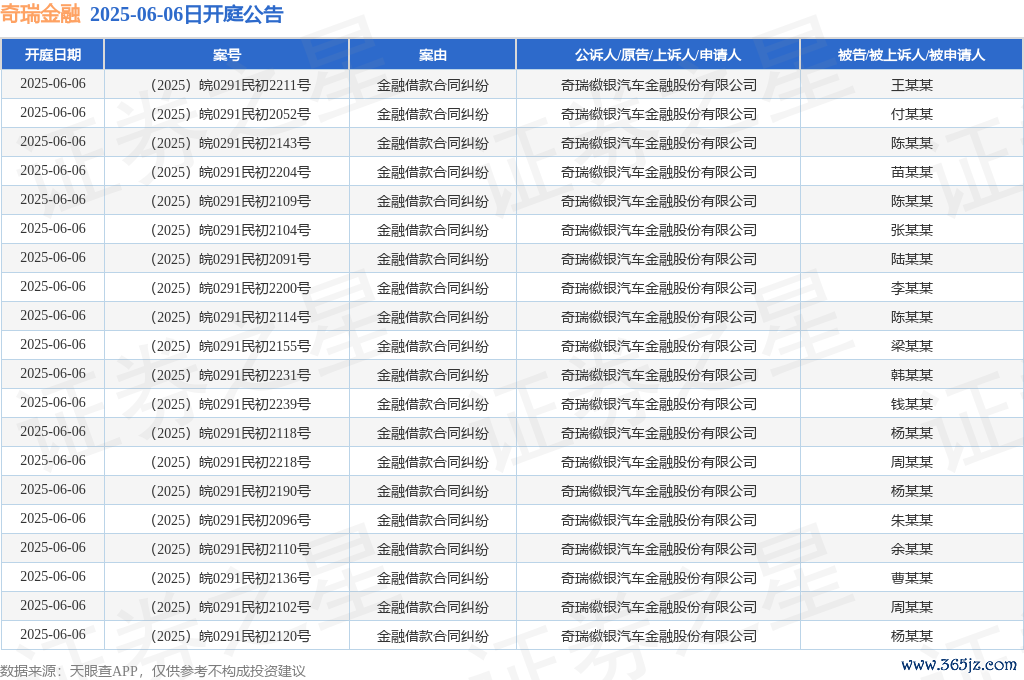
Task: Click 陈某某 in the 民初2143号 row
Action: [912, 143]
